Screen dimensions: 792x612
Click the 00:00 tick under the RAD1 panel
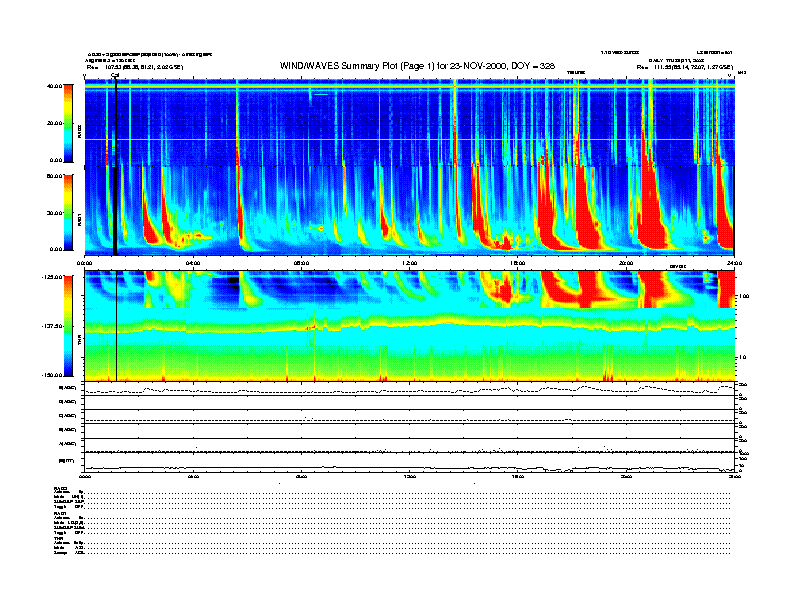pos(84,263)
